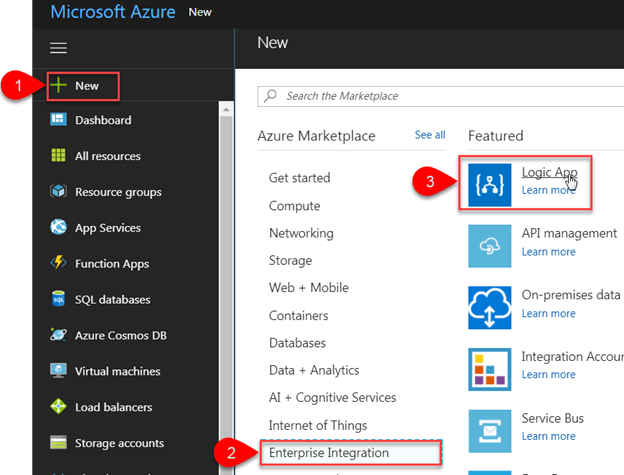Click the green plus New icon
This screenshot has width=624, height=475.
pos(59,86)
